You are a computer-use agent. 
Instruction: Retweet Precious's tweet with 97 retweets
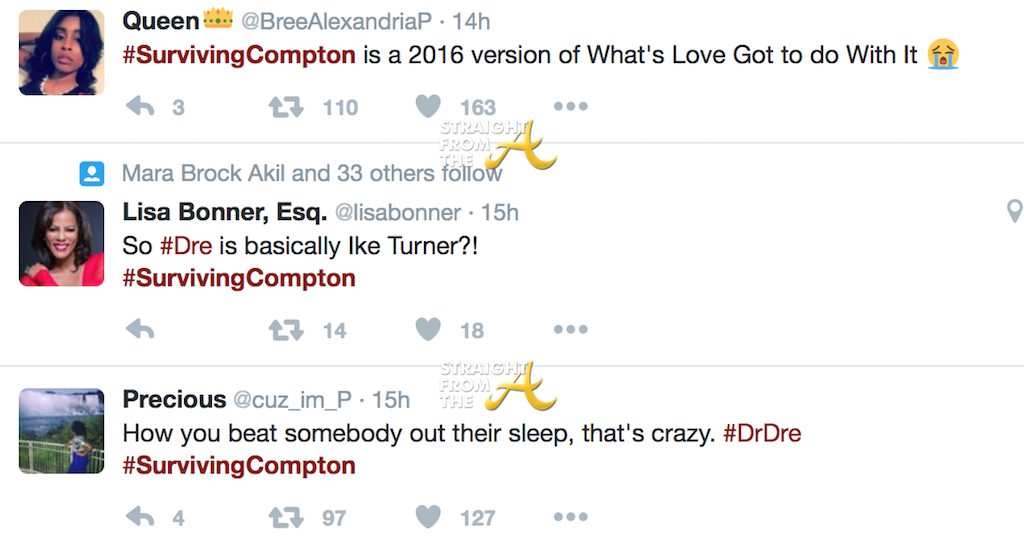point(286,516)
